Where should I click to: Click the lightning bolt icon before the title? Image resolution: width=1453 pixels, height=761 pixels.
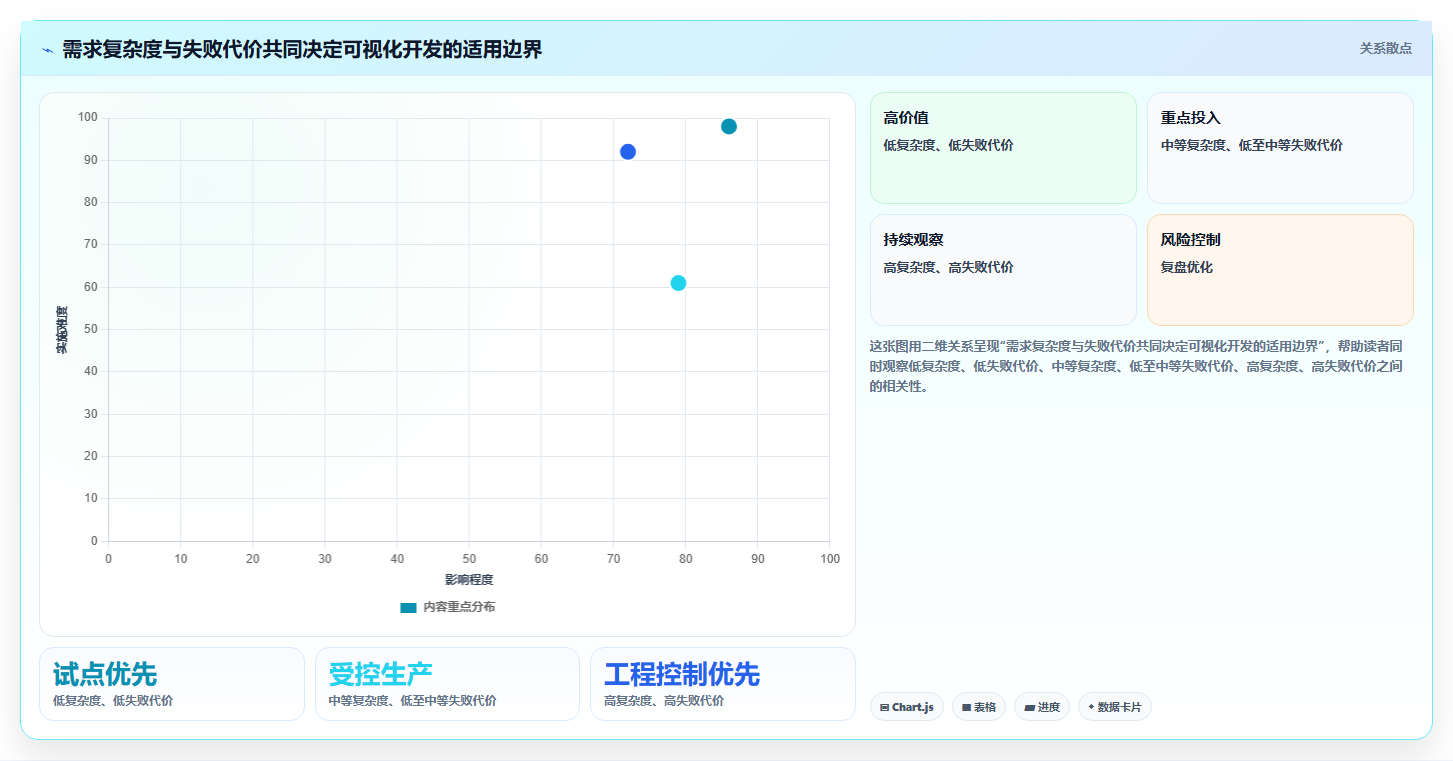(x=47, y=50)
